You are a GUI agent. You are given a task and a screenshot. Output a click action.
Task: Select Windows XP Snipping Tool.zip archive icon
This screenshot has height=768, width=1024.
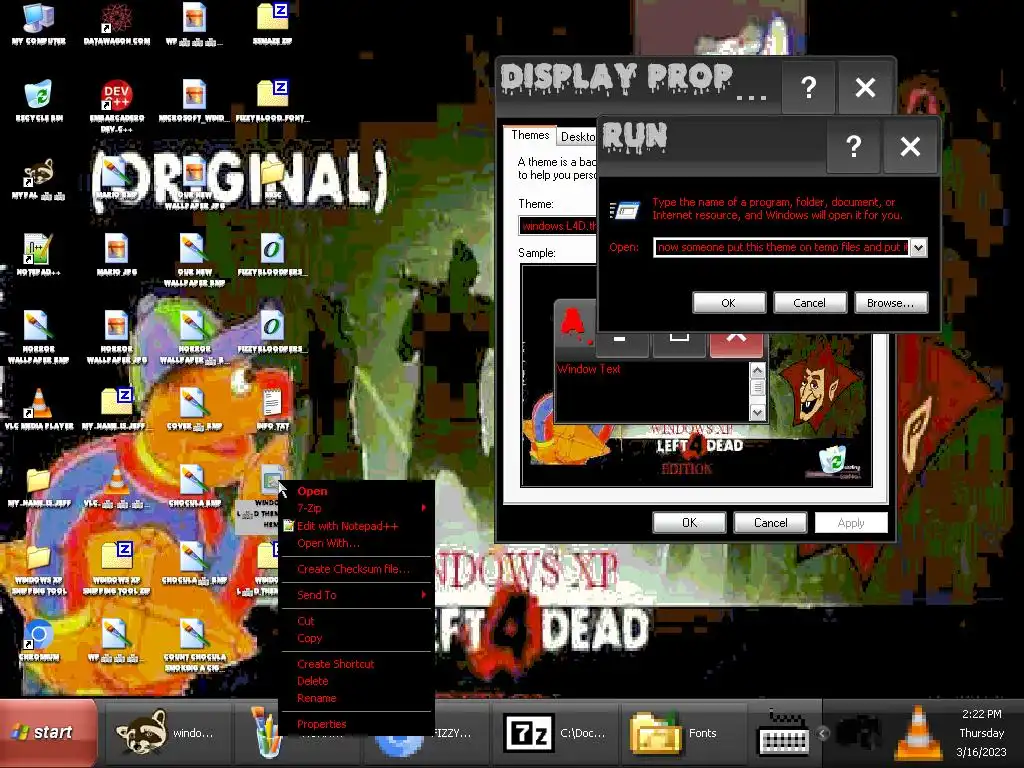tap(117, 568)
